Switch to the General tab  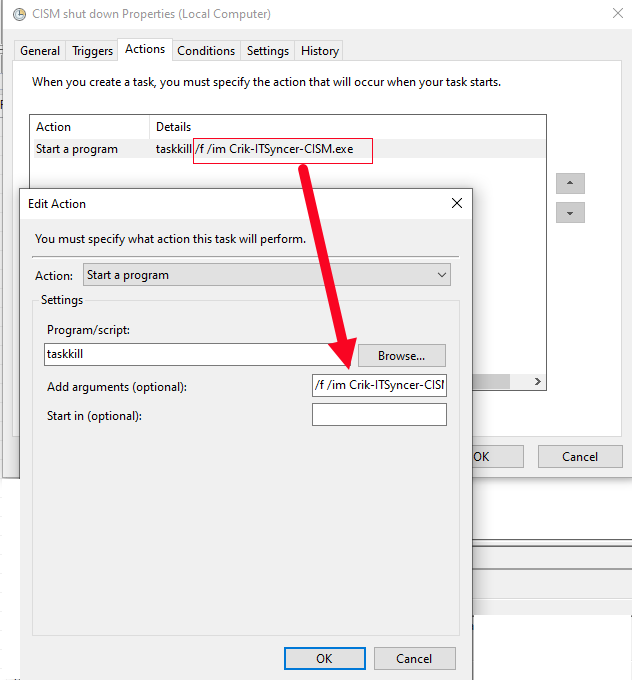pos(40,51)
